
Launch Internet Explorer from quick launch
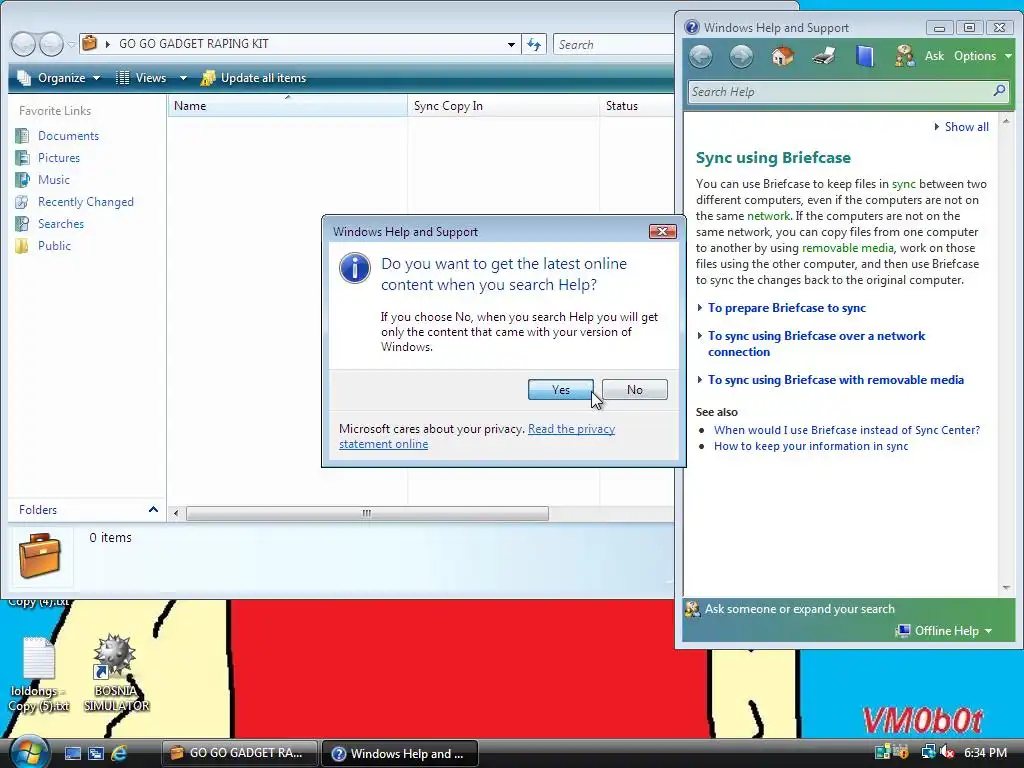[x=120, y=753]
